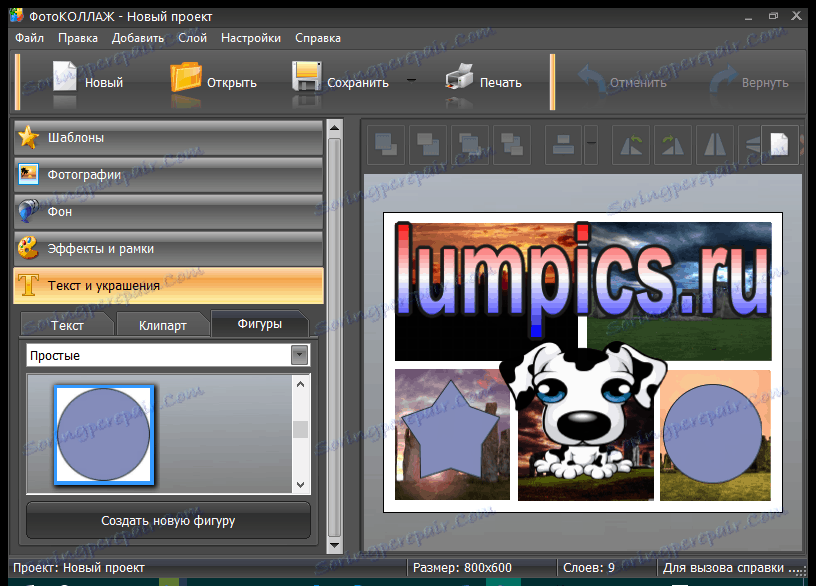Rotate selected object left
The image size is (816, 586).
click(x=631, y=145)
